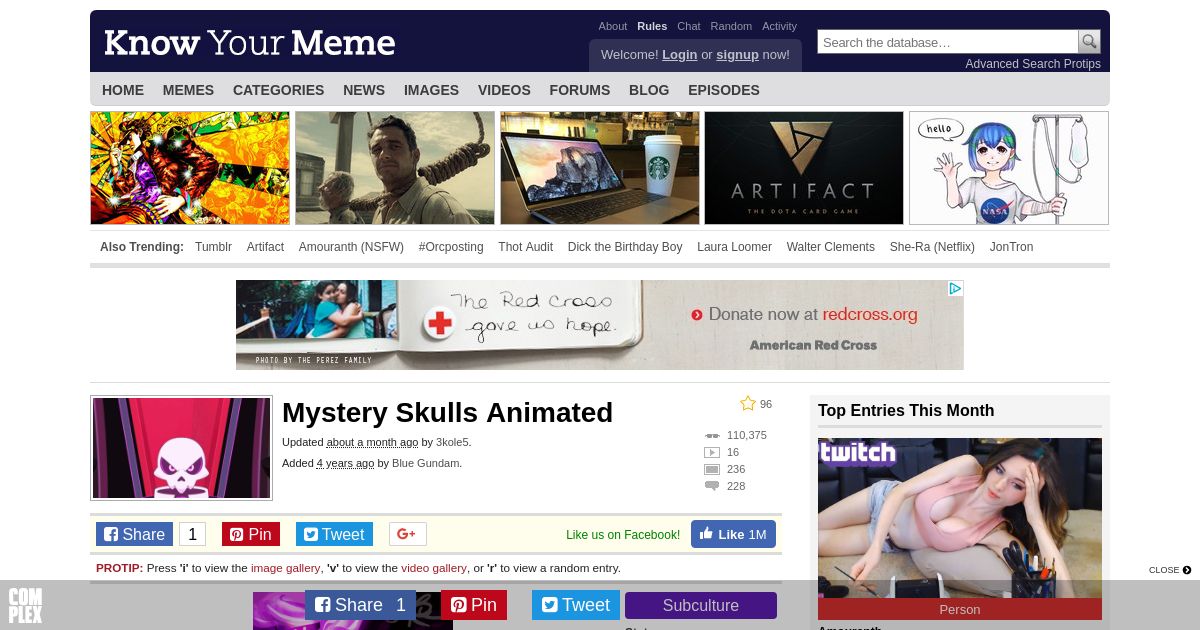Click the Tumblr trending link
1200x630 pixels.
point(213,247)
